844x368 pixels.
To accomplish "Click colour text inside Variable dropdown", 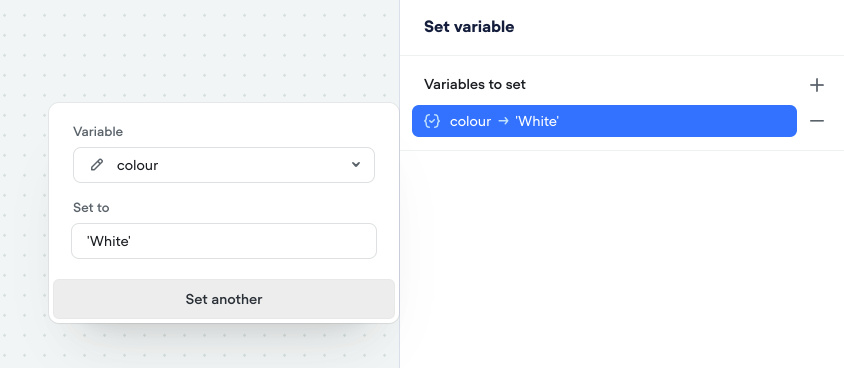I will coord(137,165).
